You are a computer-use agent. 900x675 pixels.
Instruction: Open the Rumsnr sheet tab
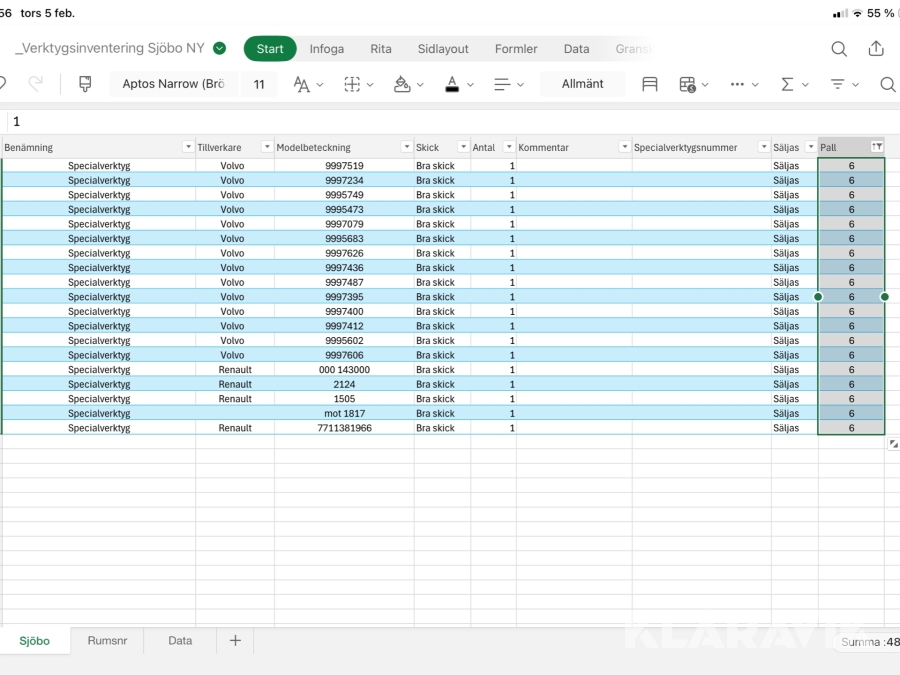pos(107,640)
